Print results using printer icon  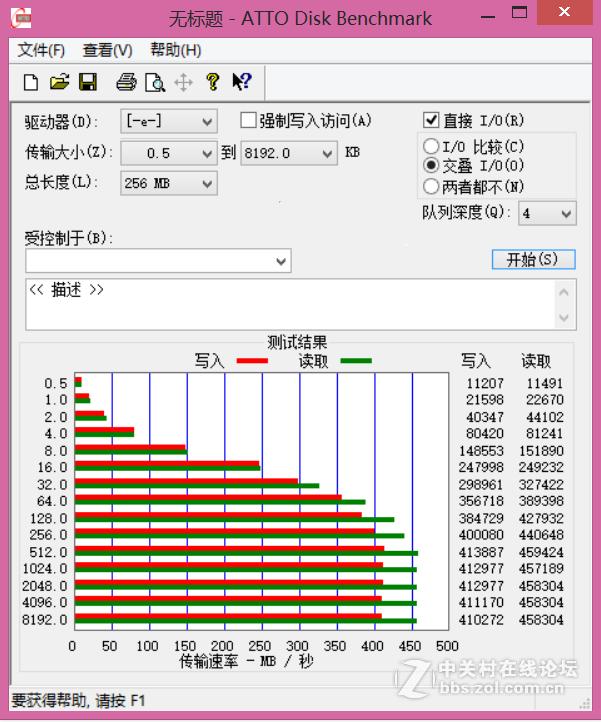[126, 82]
